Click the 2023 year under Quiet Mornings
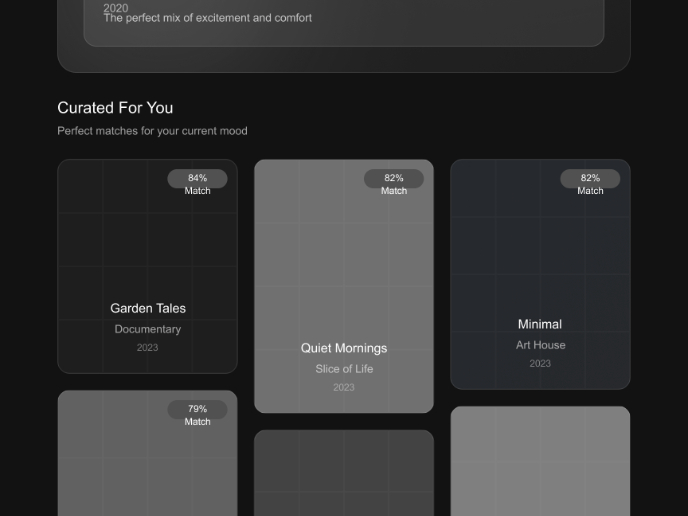The width and height of the screenshot is (688, 516). (344, 387)
